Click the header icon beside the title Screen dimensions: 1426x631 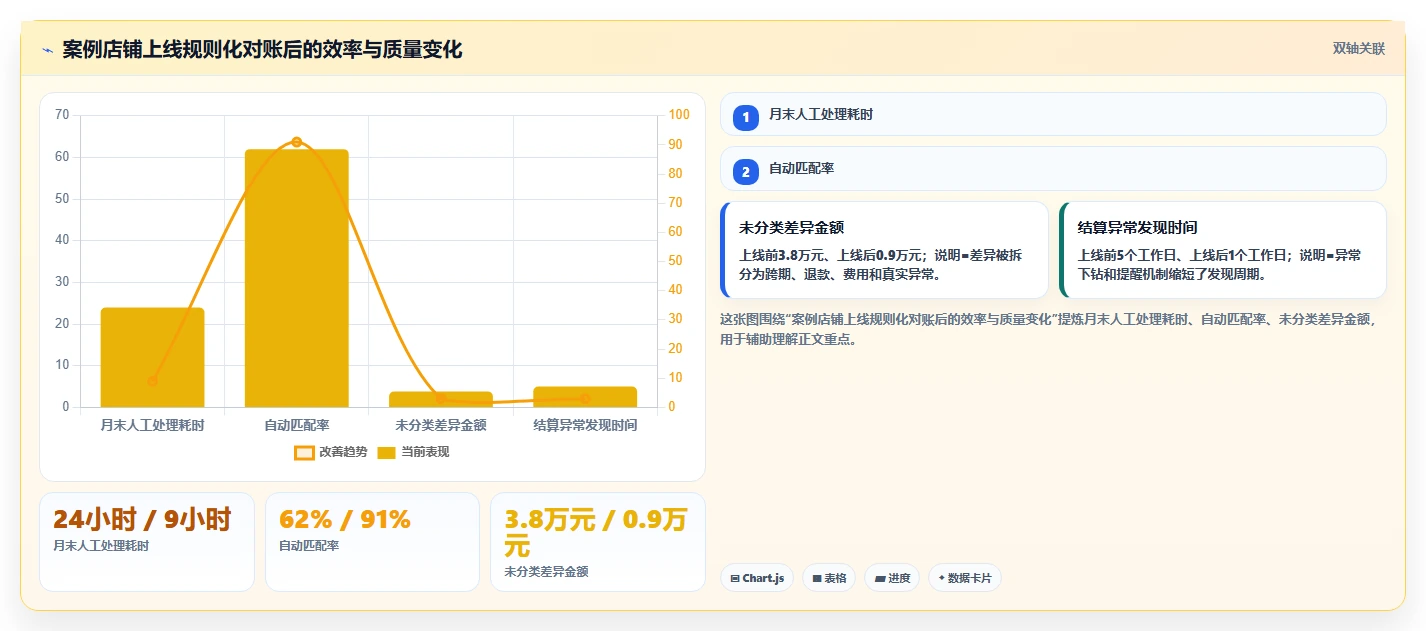point(47,50)
